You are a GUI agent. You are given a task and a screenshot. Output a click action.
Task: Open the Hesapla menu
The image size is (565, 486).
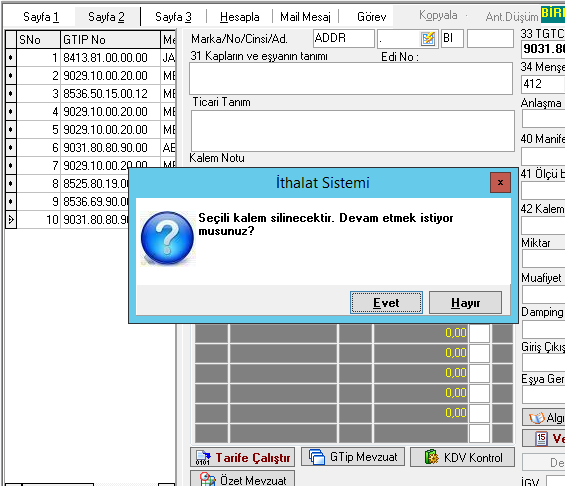click(240, 17)
